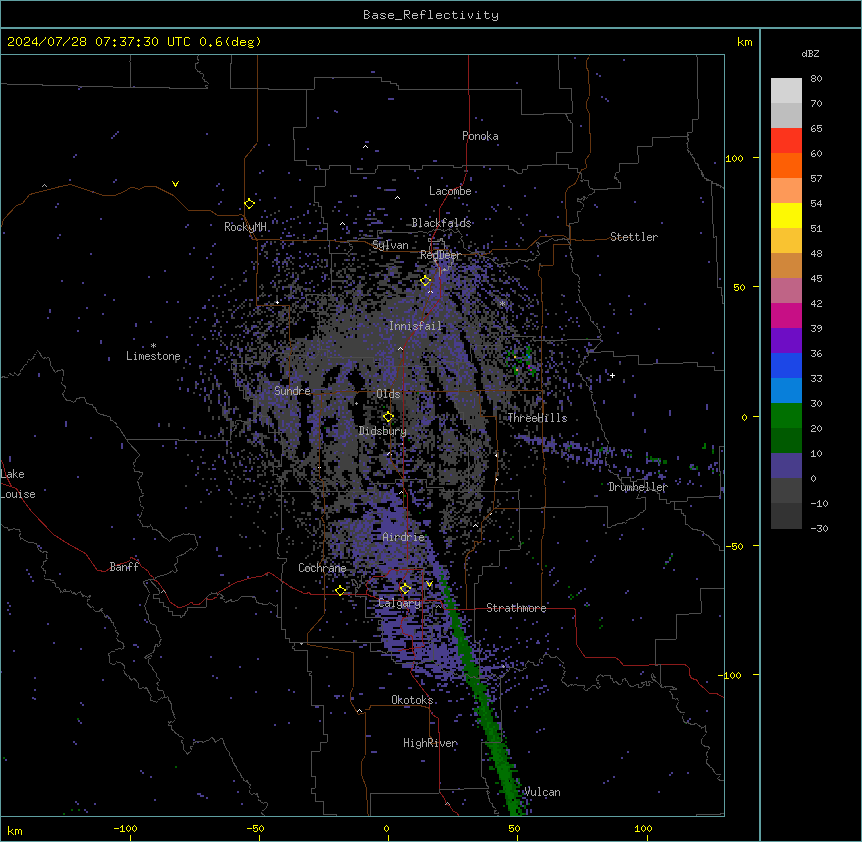Select the ThreeHills label
This screenshot has height=842, width=862.
point(537,418)
